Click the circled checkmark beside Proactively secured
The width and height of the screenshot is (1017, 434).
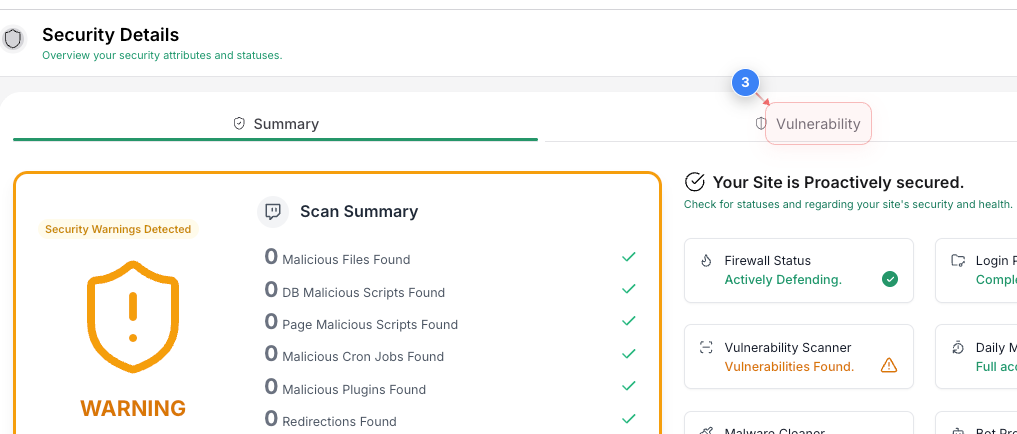click(695, 182)
